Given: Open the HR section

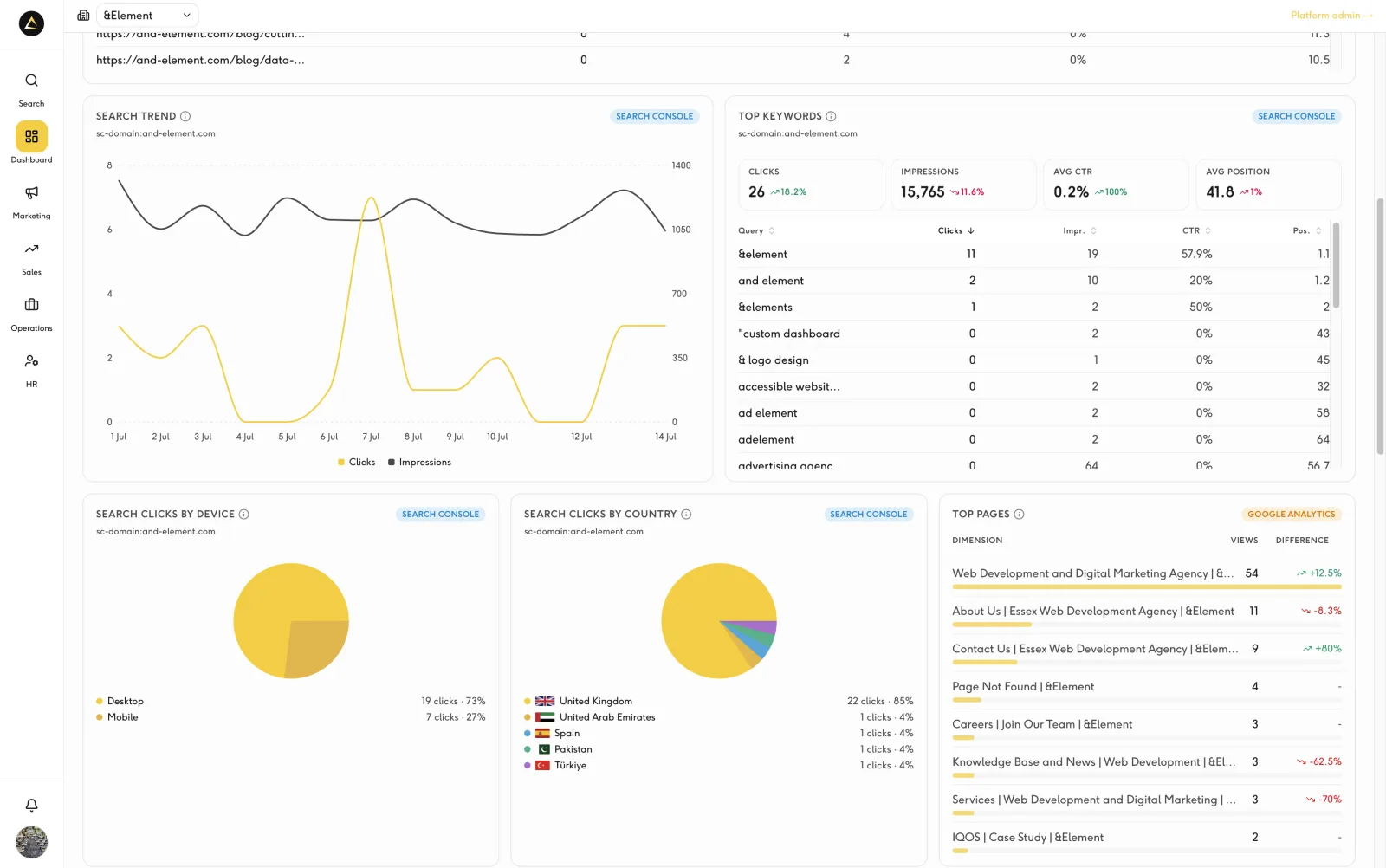Looking at the screenshot, I should 31,370.
